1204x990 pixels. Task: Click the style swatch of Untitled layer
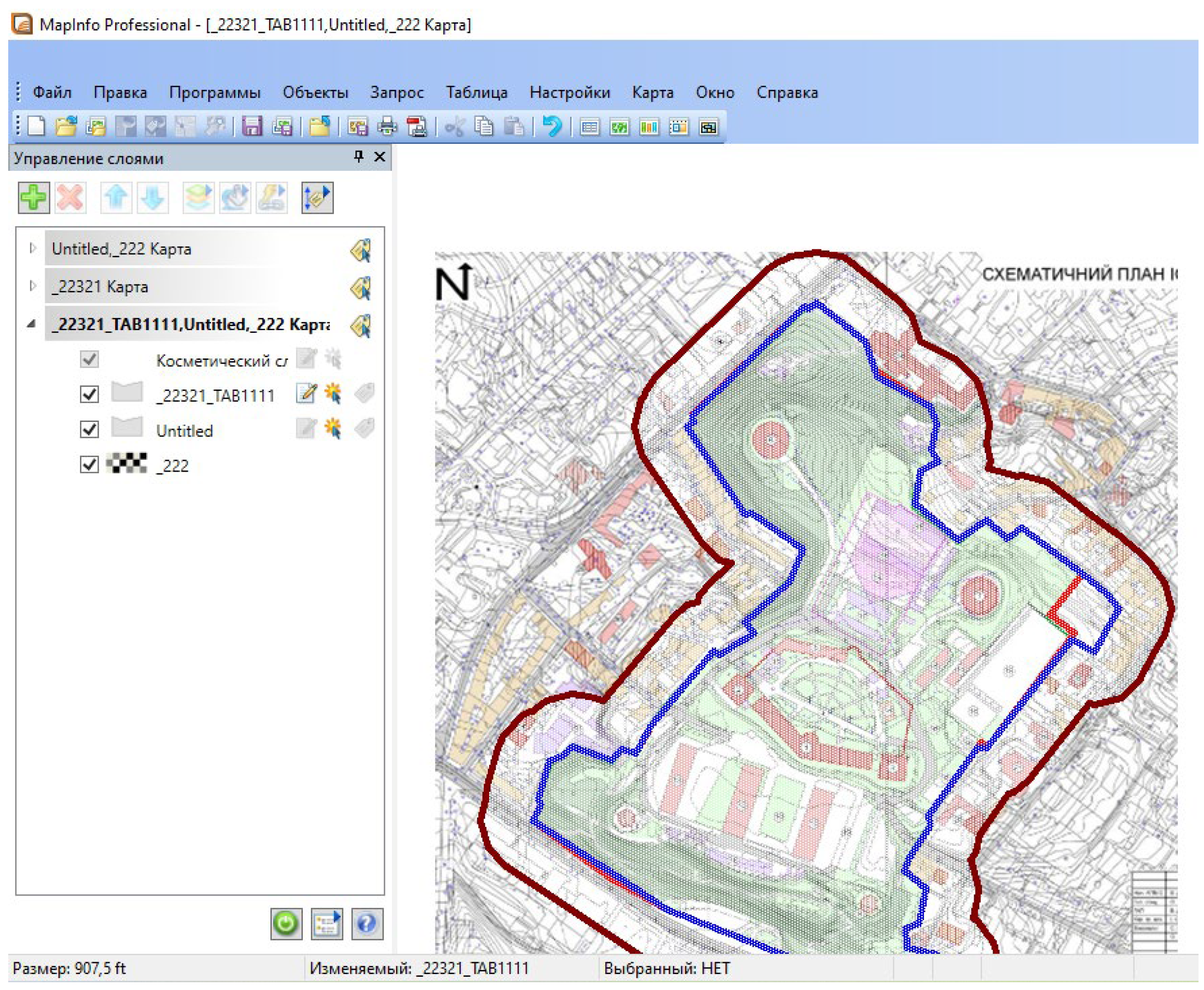[x=127, y=427]
